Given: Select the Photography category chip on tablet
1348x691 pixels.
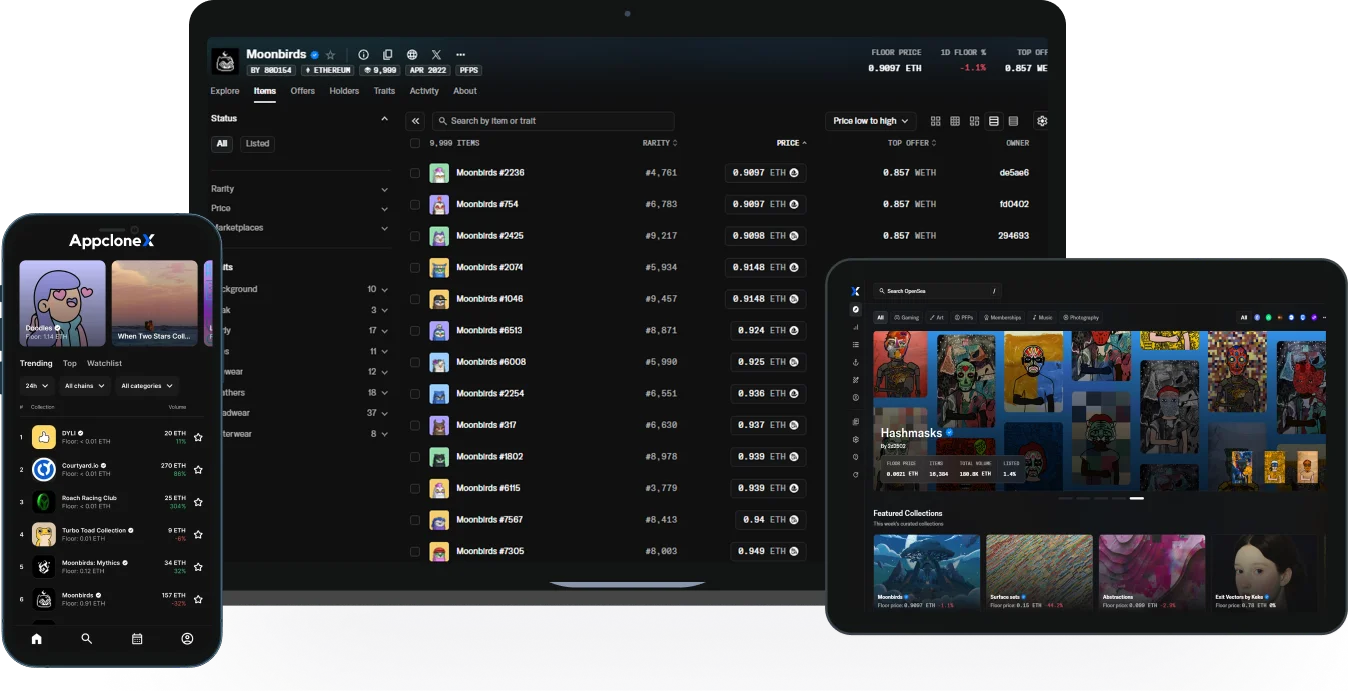Looking at the screenshot, I should point(1081,317).
